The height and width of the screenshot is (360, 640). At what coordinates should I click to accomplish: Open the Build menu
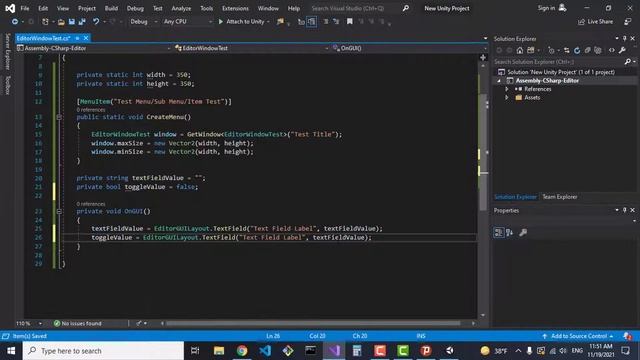pyautogui.click(x=111, y=8)
